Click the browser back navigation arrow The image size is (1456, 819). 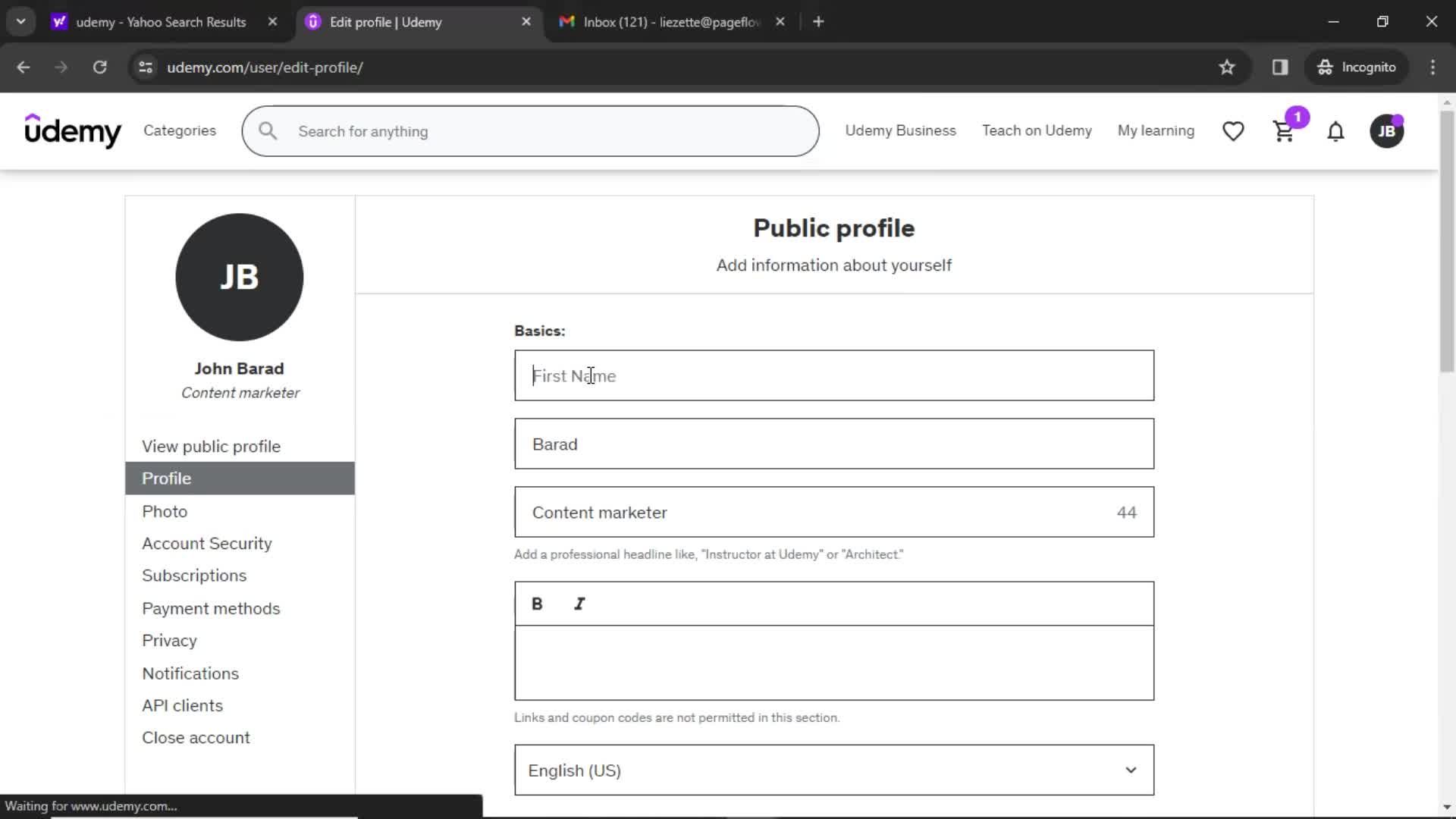23,67
